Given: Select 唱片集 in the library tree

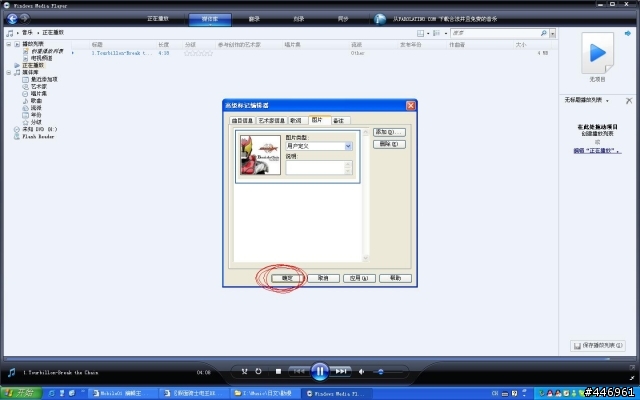Looking at the screenshot, I should (39, 93).
